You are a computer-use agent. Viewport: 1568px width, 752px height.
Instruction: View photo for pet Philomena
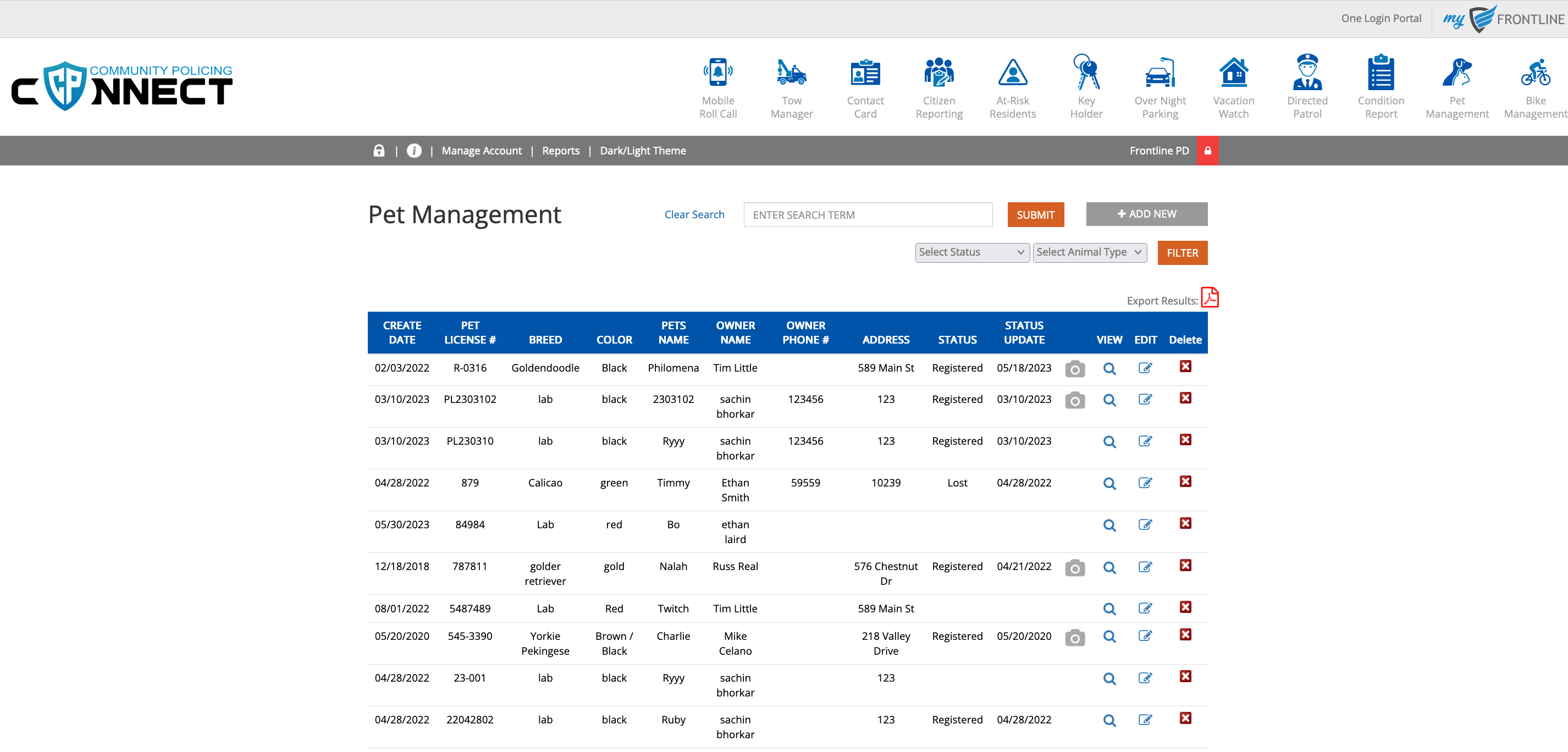point(1074,369)
